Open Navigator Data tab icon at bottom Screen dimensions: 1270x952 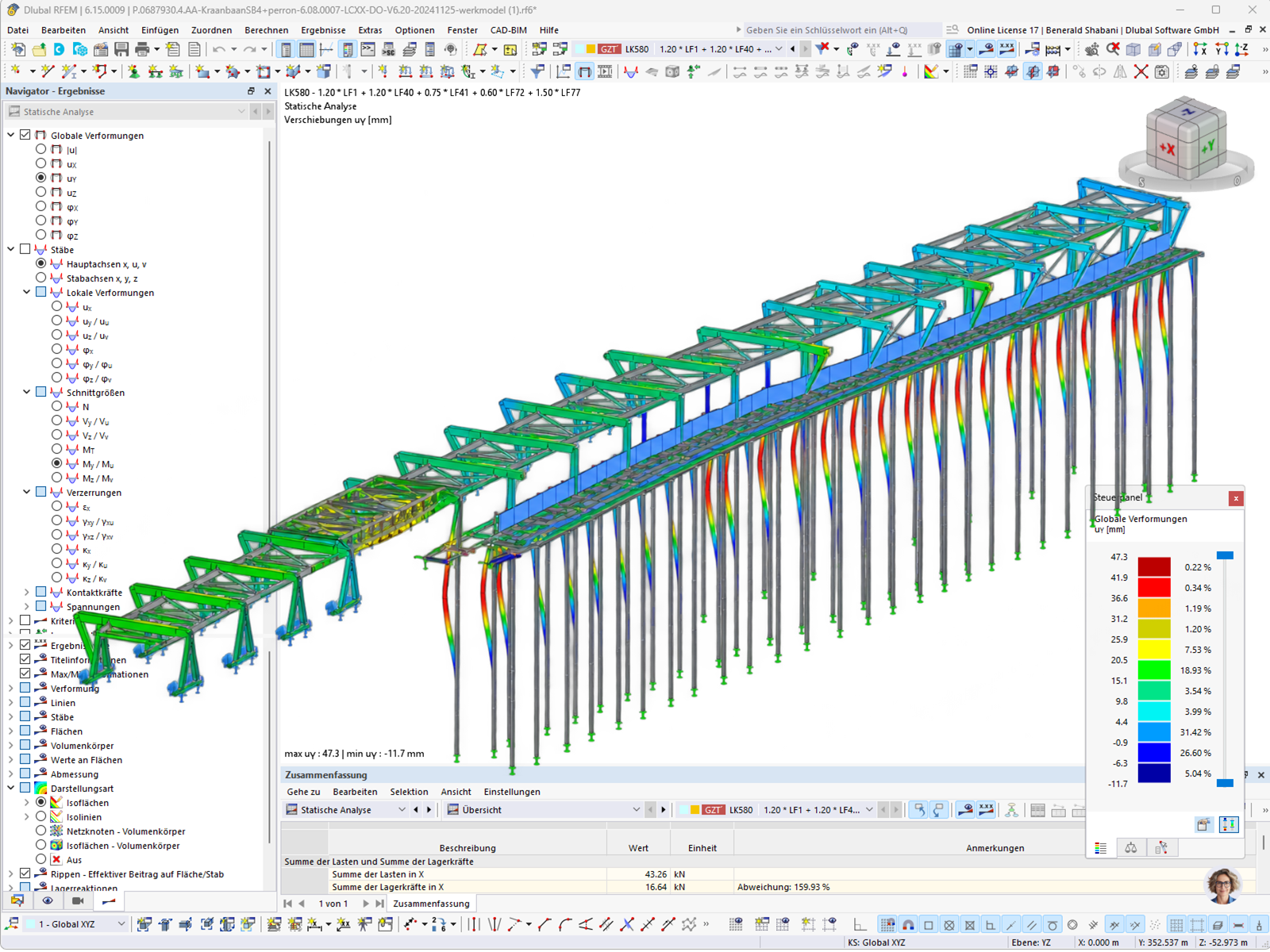point(17,900)
